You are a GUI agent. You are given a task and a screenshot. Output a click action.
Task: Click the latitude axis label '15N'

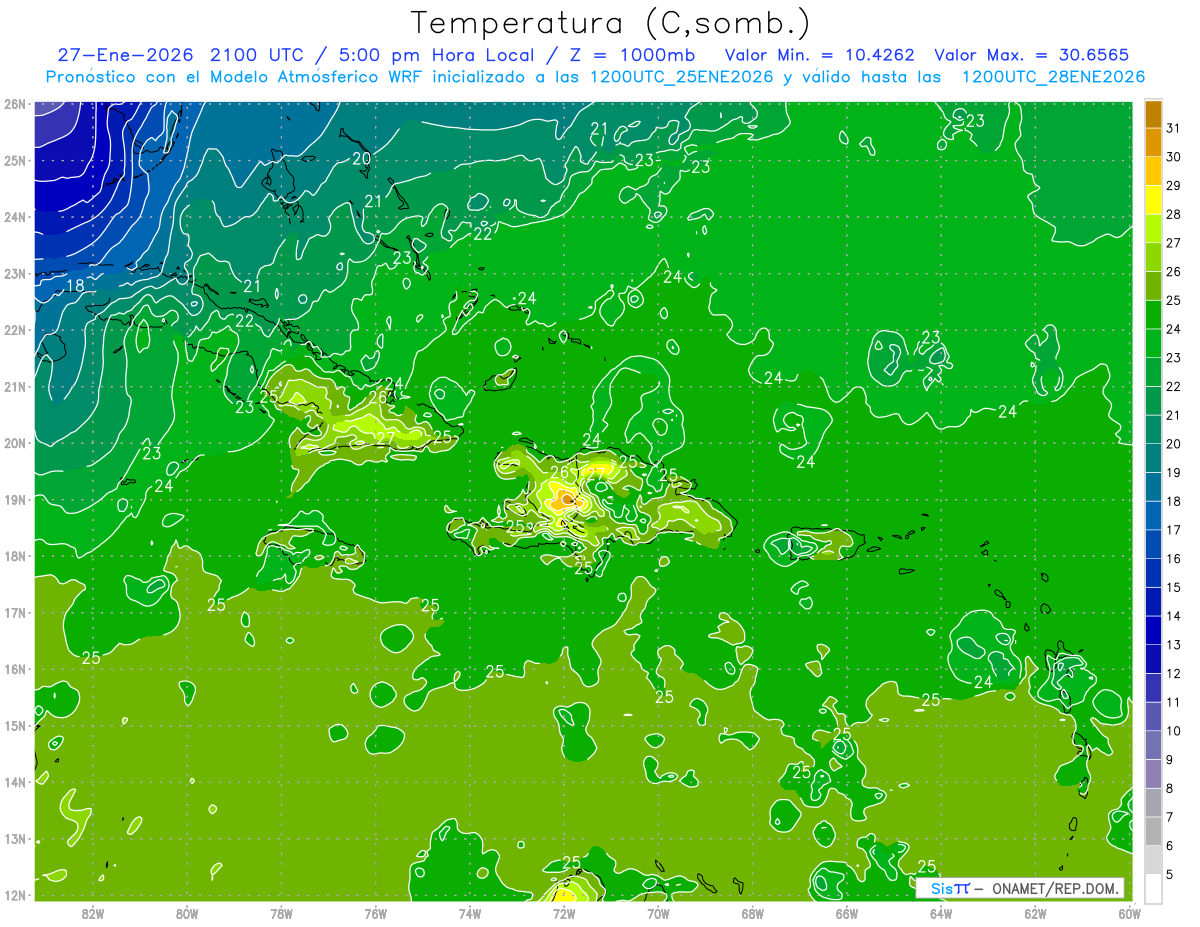click(x=14, y=726)
